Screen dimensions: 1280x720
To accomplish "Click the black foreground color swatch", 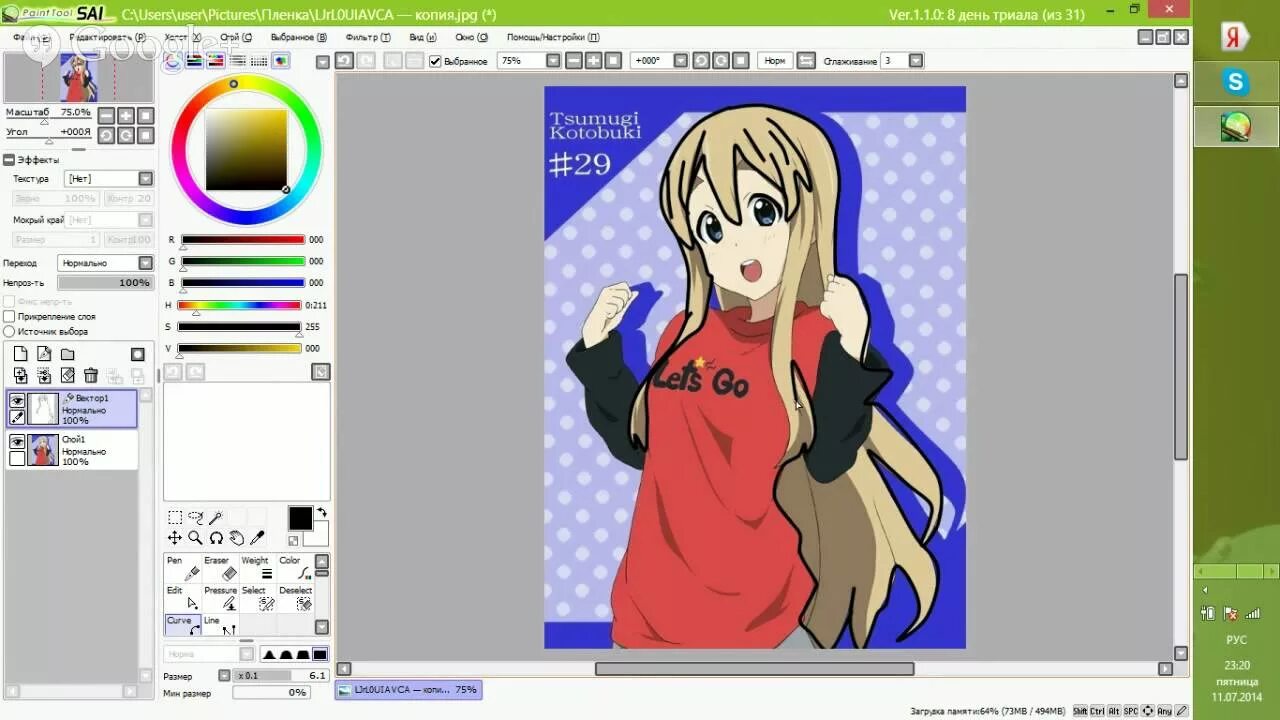I will 300,518.
